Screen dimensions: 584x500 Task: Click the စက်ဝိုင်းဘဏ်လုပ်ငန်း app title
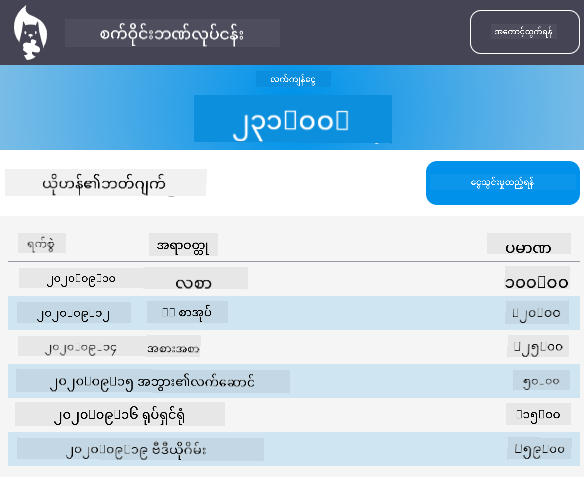[x=172, y=33]
